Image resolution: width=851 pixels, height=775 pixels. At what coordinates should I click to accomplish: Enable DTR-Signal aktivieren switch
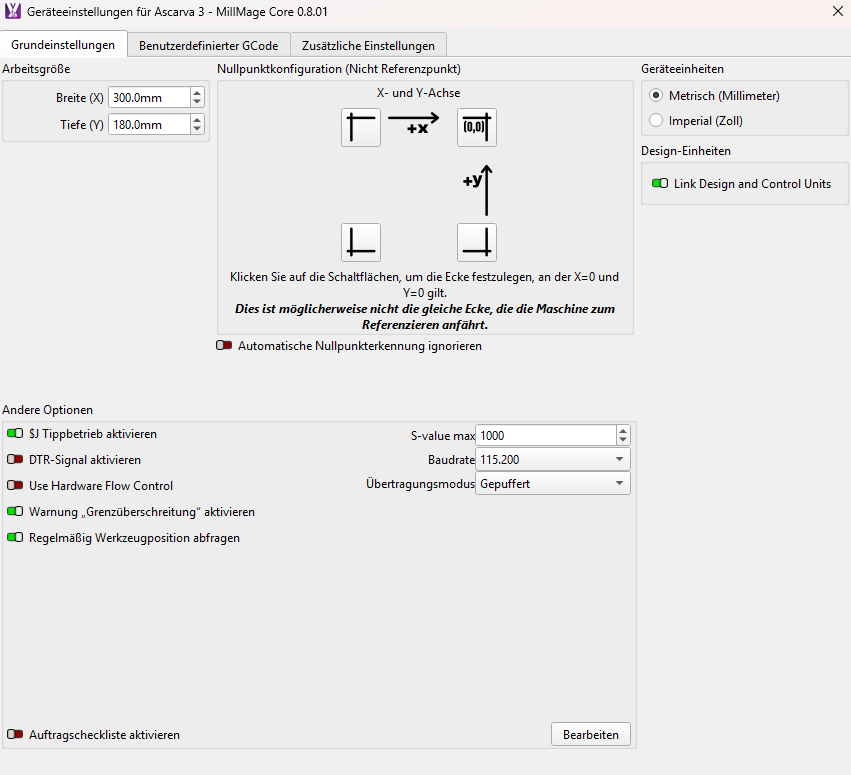tap(15, 460)
